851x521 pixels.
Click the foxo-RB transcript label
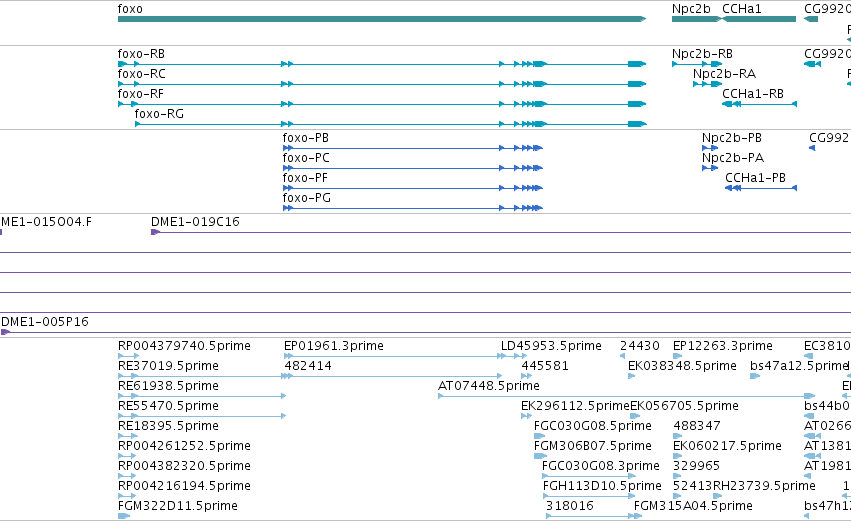point(141,54)
